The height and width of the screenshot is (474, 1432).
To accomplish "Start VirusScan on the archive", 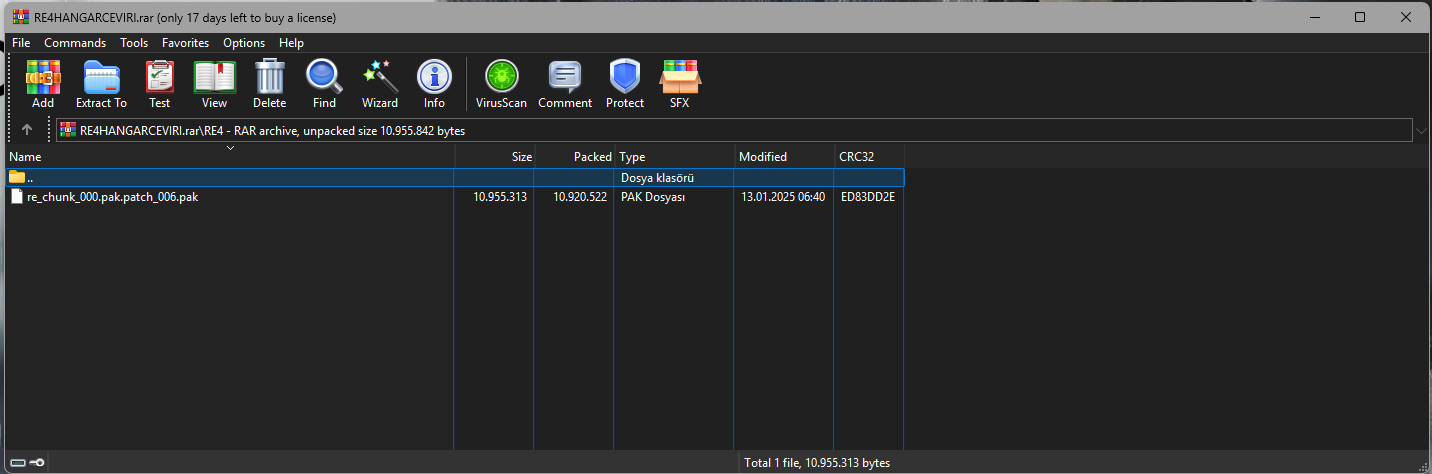I will click(x=501, y=83).
